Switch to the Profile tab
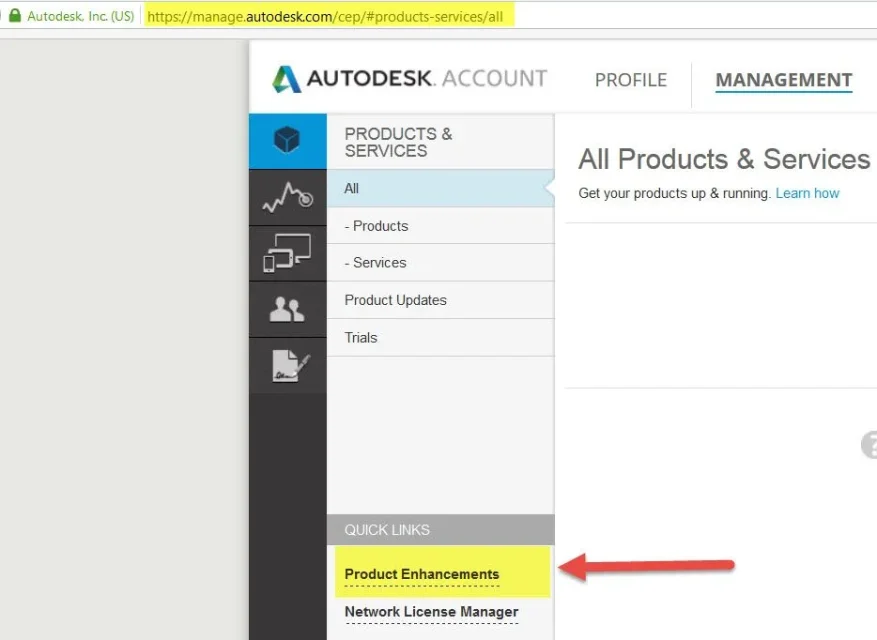The image size is (877, 640). 631,80
